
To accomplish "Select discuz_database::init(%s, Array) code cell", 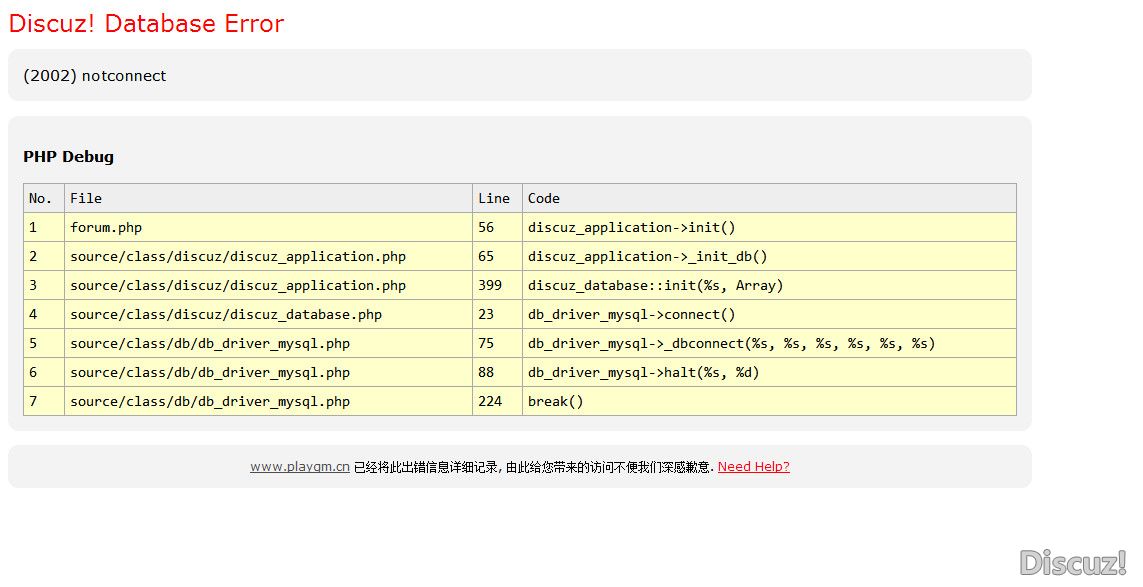I will tap(769, 286).
